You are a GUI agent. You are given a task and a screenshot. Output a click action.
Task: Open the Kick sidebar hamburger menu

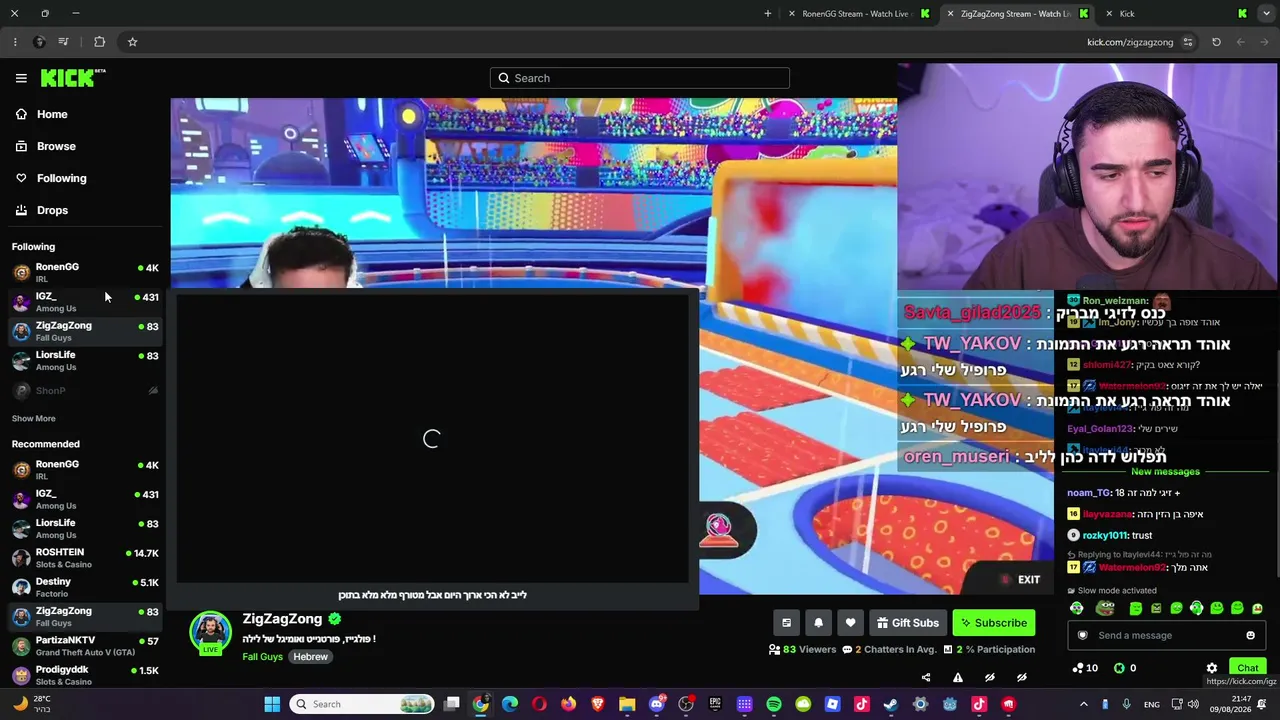click(x=21, y=78)
